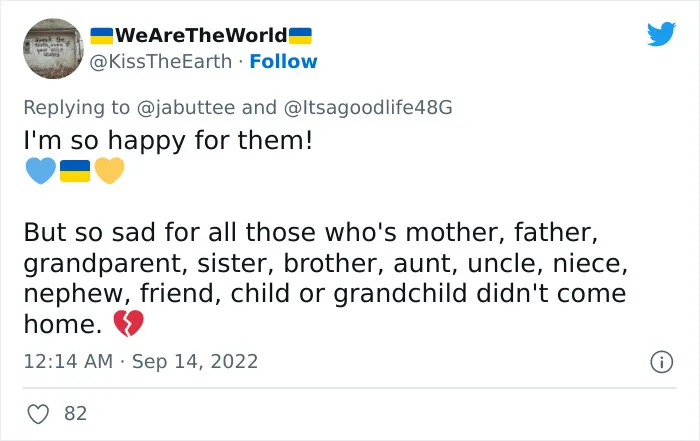This screenshot has height=441, width=700.
Task: Click the flag before WeAreTheWorld name
Action: point(102,36)
